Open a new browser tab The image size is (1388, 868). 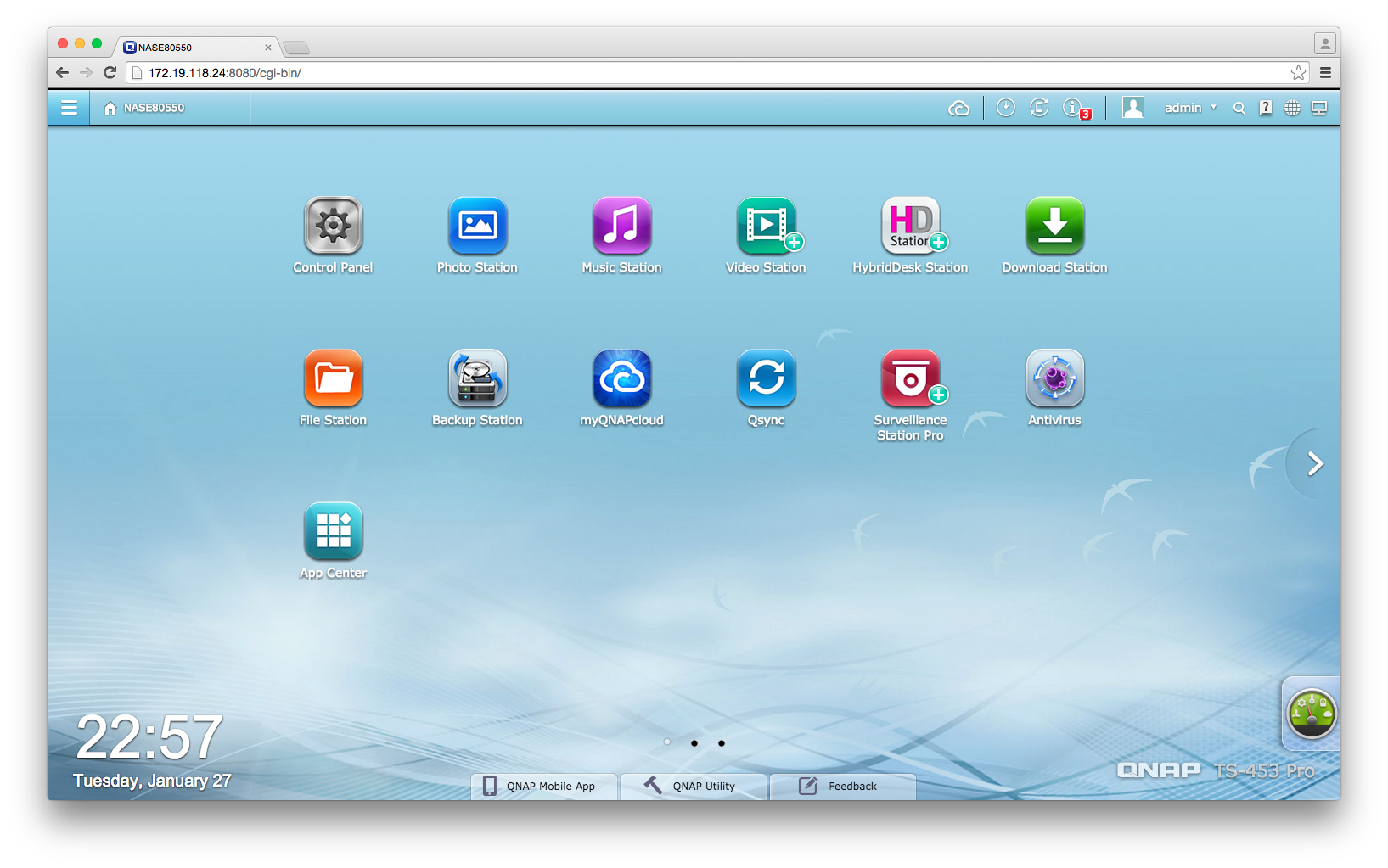[296, 48]
